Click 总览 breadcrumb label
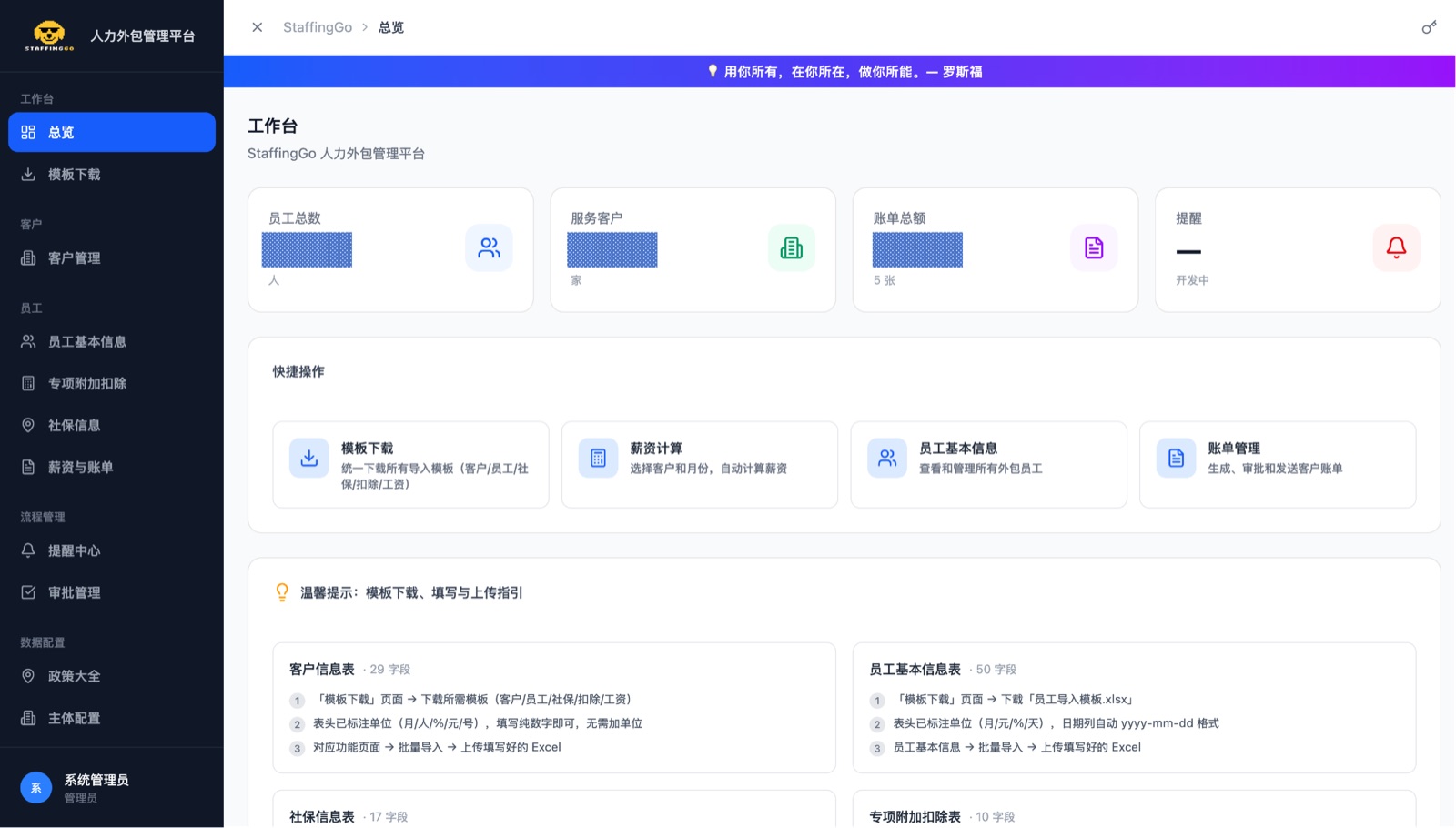The width and height of the screenshot is (1456, 828). pos(391,27)
